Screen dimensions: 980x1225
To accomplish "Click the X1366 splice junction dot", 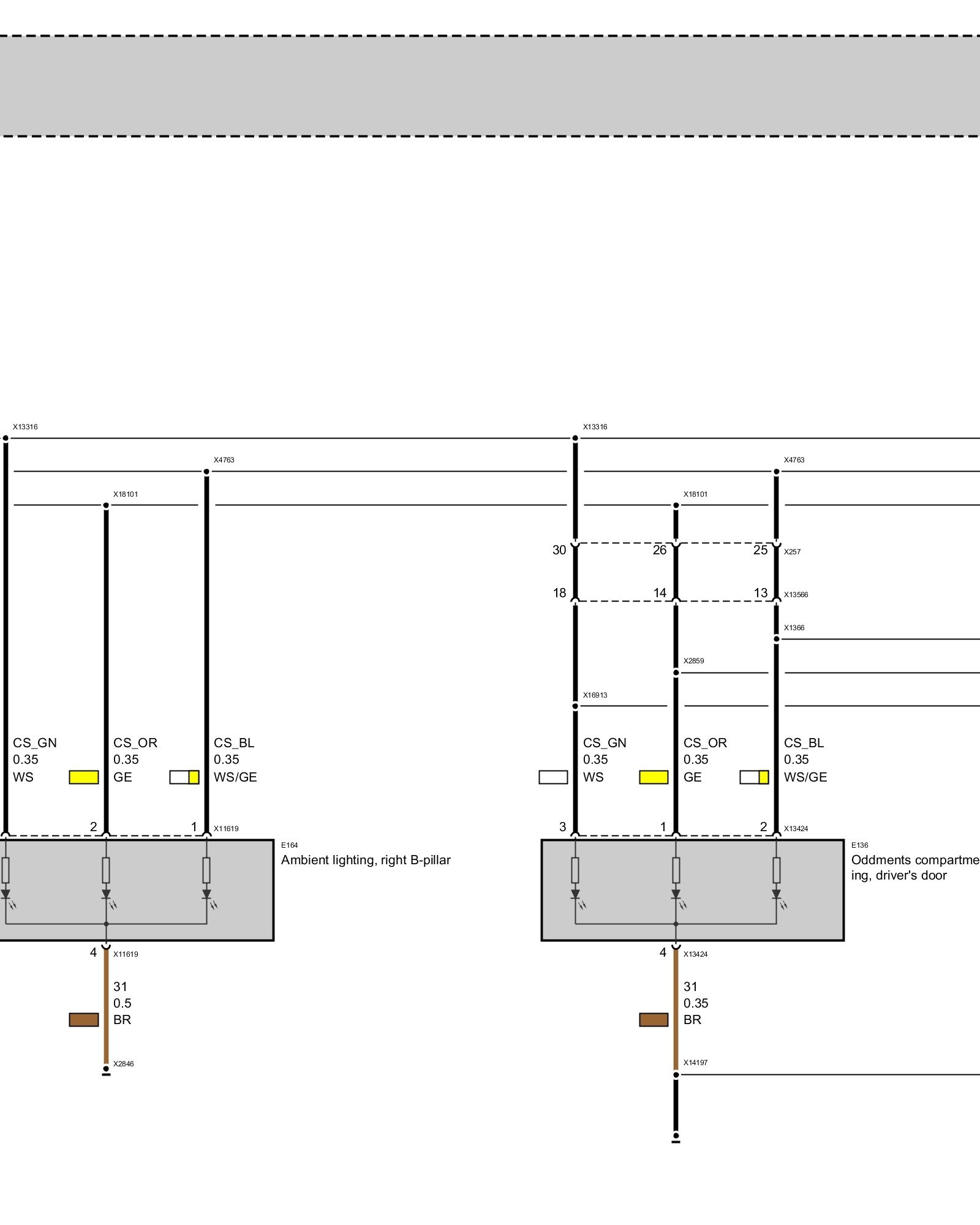I will pos(776,639).
